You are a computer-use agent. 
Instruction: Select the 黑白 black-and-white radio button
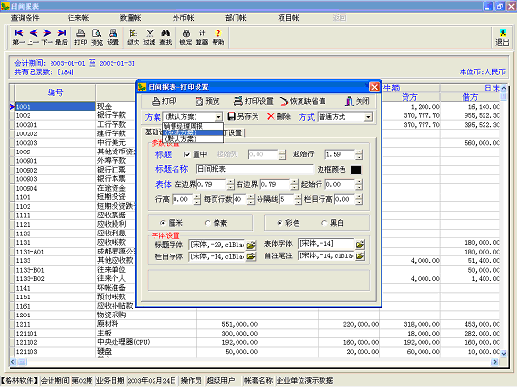click(324, 223)
